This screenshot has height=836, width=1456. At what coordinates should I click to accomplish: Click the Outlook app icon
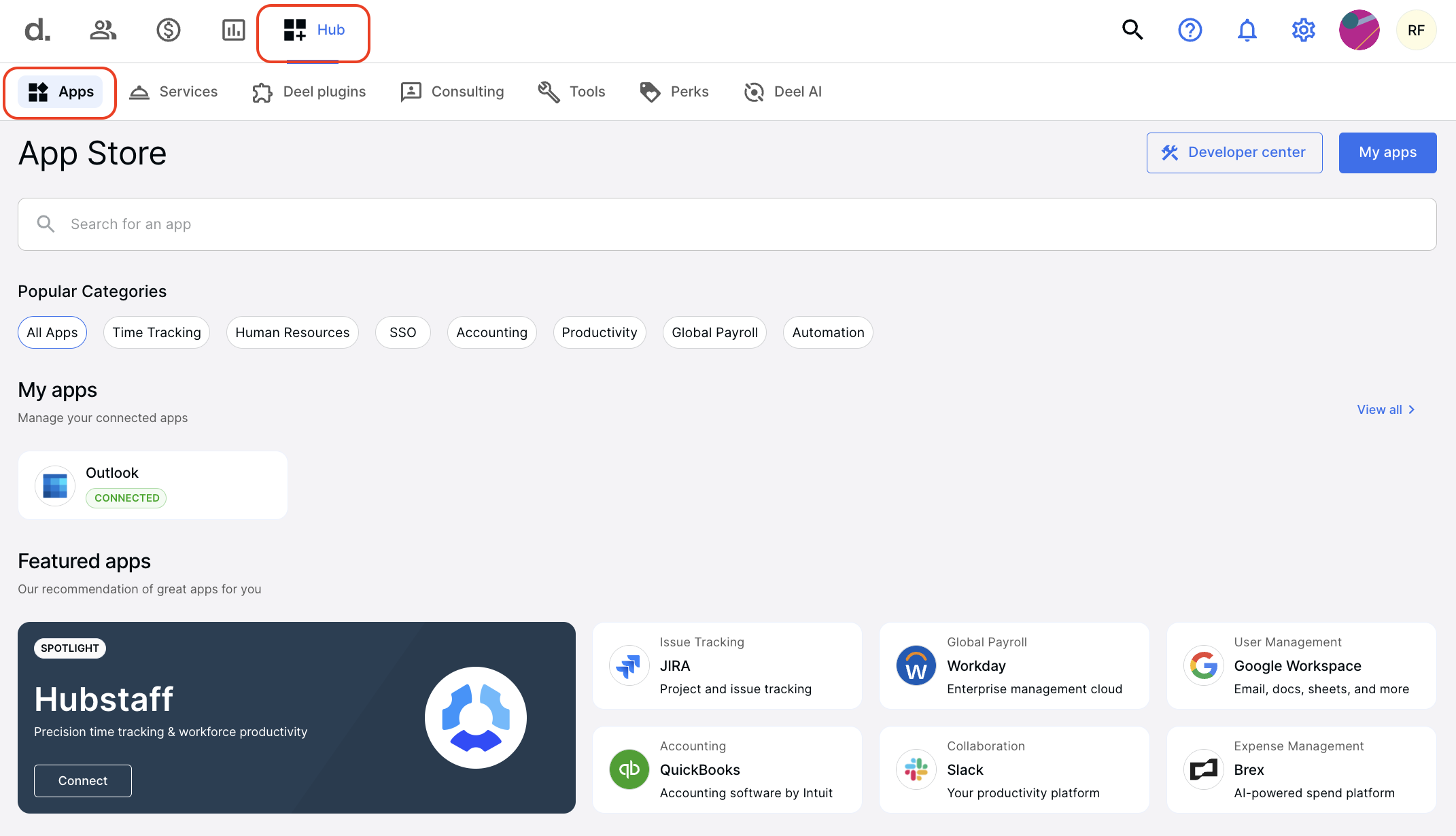coord(55,485)
